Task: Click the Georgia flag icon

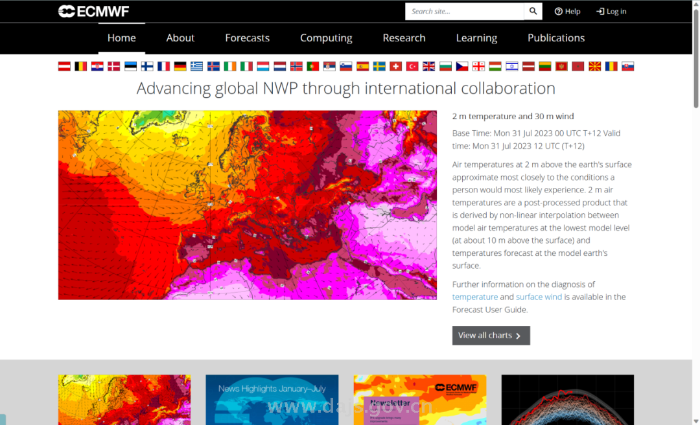Action: coord(479,67)
